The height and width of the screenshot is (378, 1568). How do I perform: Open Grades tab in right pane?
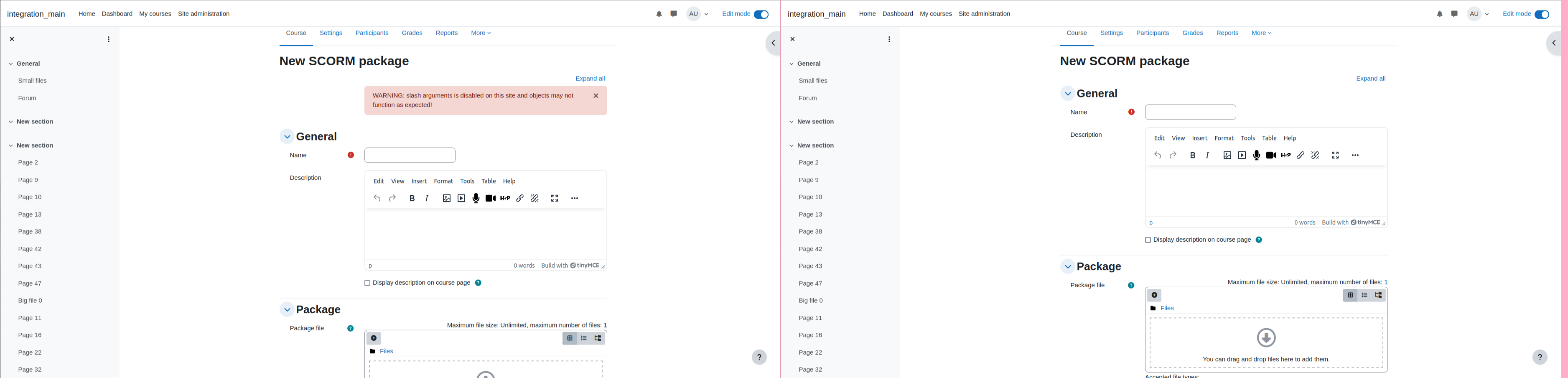(1192, 33)
